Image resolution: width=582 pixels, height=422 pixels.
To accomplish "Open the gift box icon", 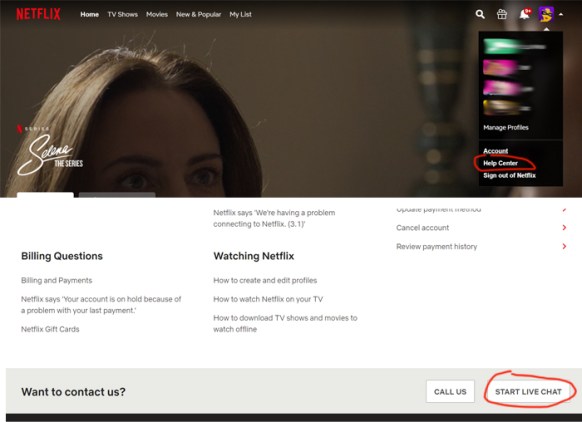I will click(x=502, y=14).
